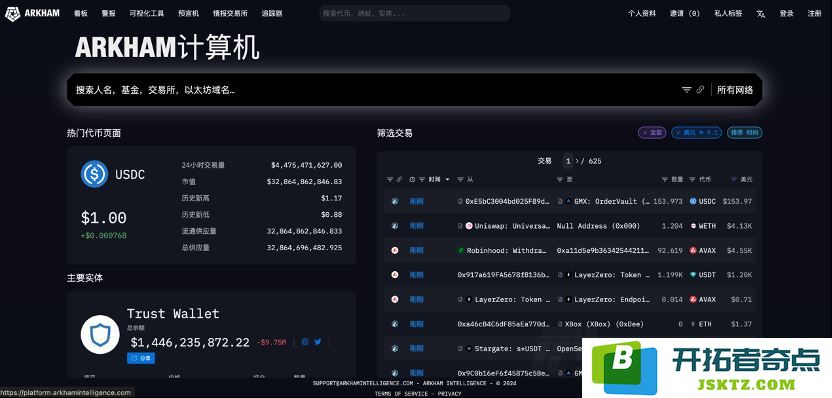The width and height of the screenshot is (832, 398).
Task: Remove the 全部 filter chip
Action: (x=652, y=133)
